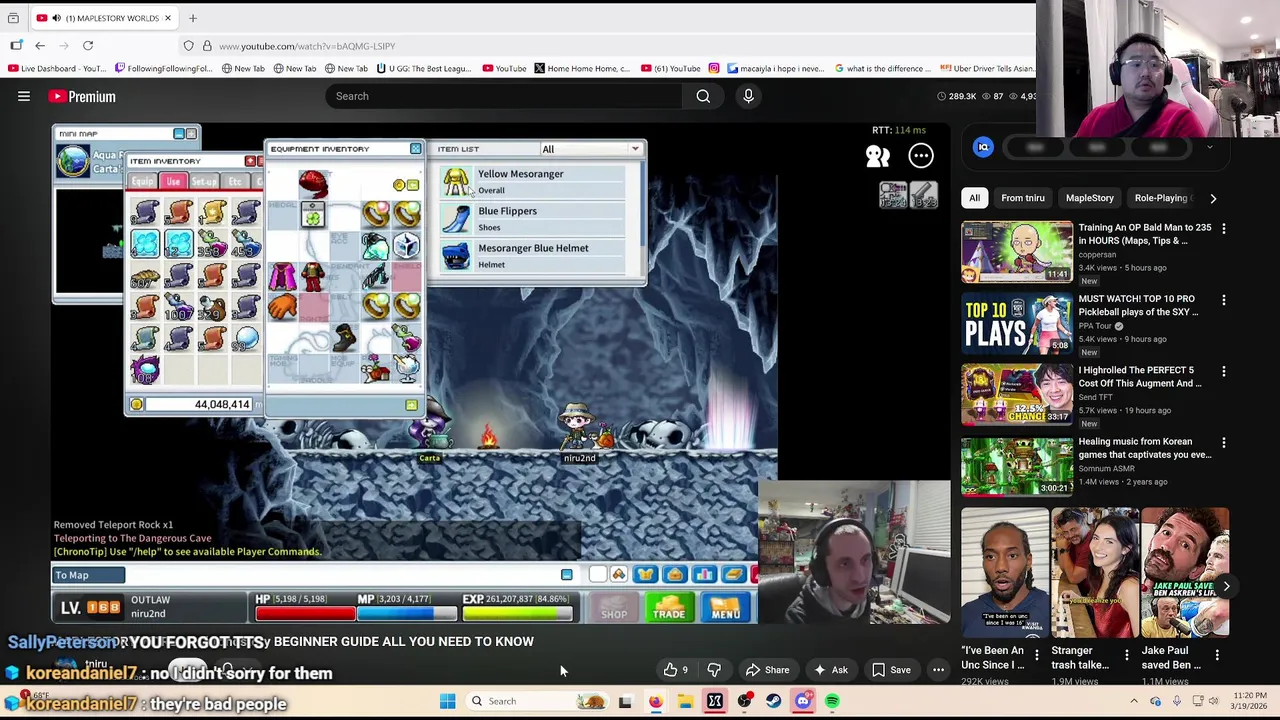This screenshot has width=1280, height=720.
Task: Click the YouTube search input field
Action: [504, 96]
